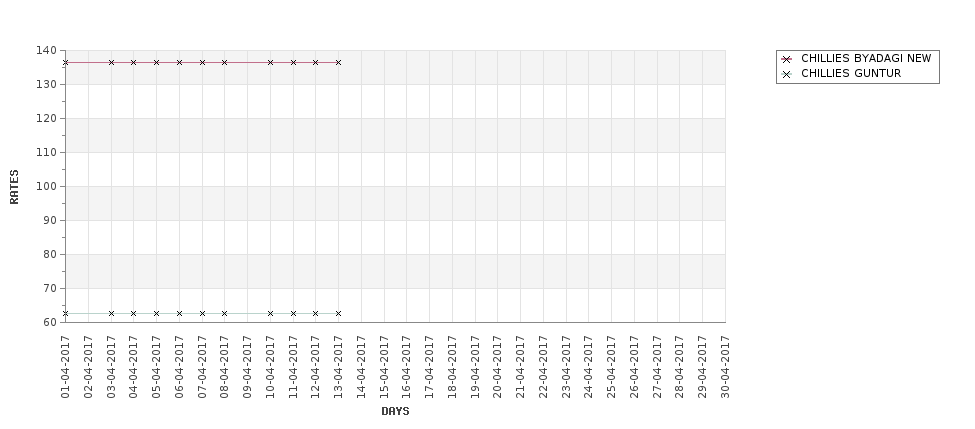Image resolution: width=975 pixels, height=429 pixels.
Task: Click Byadagi data point marker on 01-04-2017
Action: pos(65,62)
